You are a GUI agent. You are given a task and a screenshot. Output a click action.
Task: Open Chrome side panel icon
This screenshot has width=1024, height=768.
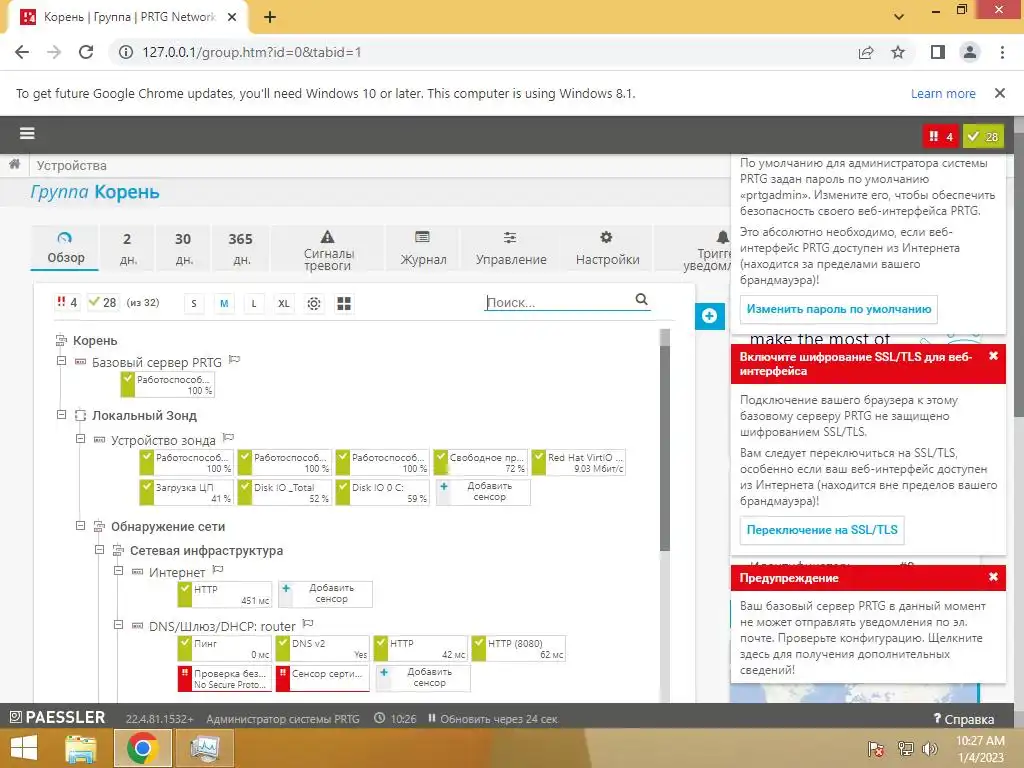point(938,52)
